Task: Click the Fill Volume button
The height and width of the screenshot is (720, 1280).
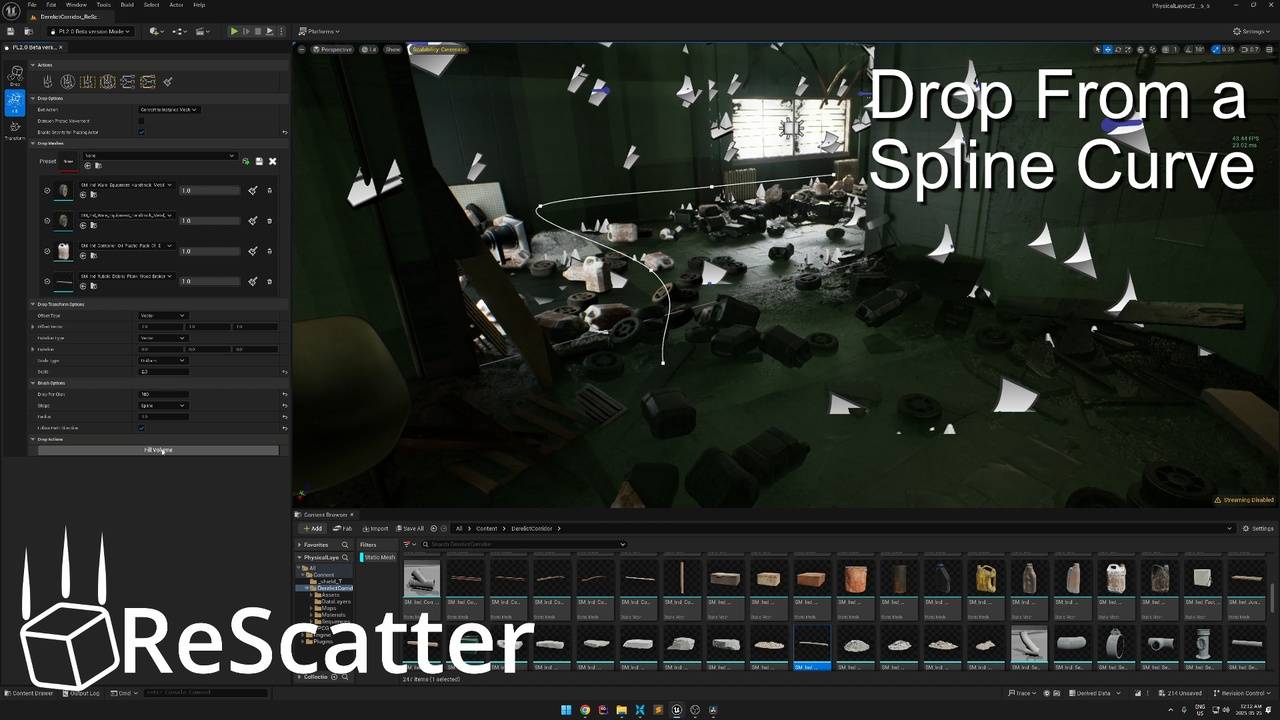Action: 158,450
